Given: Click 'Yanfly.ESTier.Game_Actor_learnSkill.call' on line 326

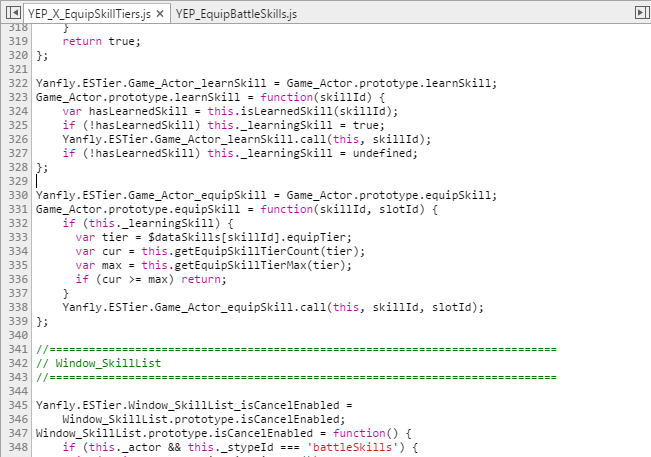Looking at the screenshot, I should tap(194, 139).
